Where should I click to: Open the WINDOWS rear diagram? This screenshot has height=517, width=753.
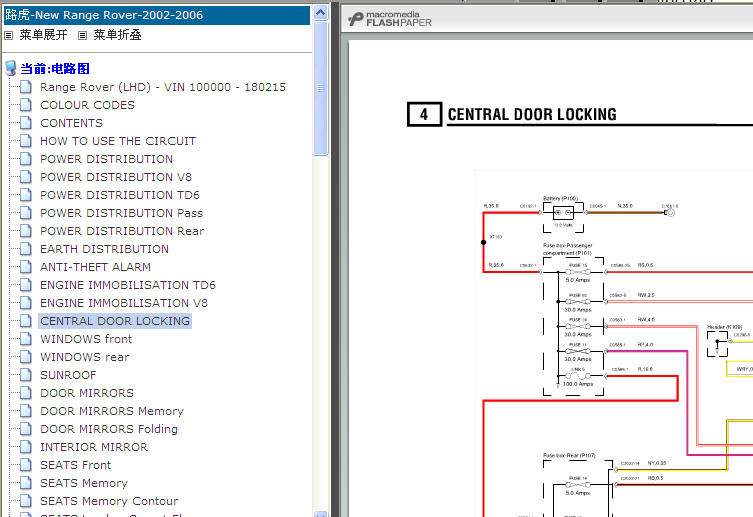coord(85,357)
